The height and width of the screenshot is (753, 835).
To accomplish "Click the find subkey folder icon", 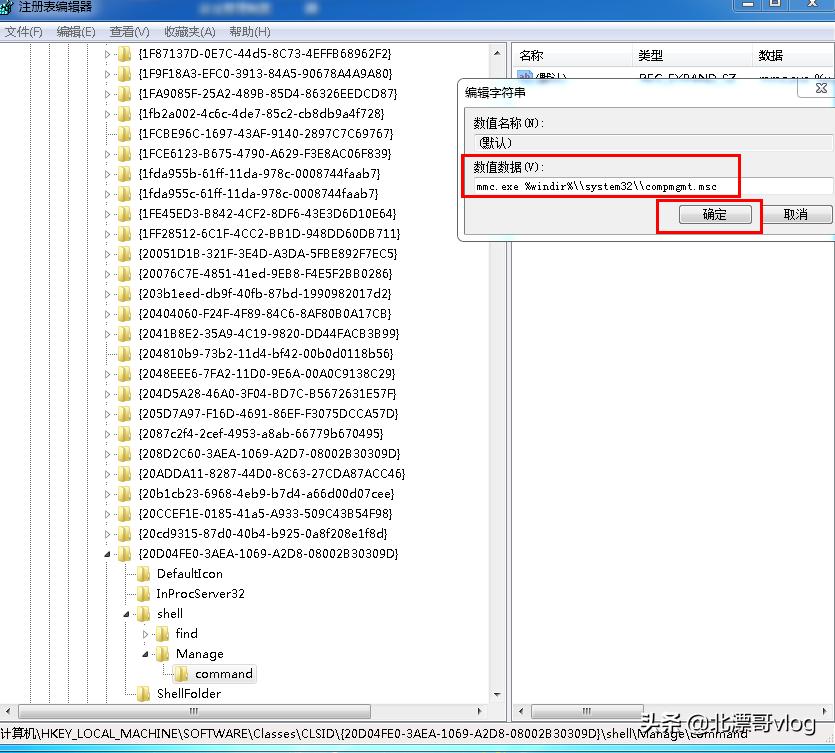I will pyautogui.click(x=160, y=633).
